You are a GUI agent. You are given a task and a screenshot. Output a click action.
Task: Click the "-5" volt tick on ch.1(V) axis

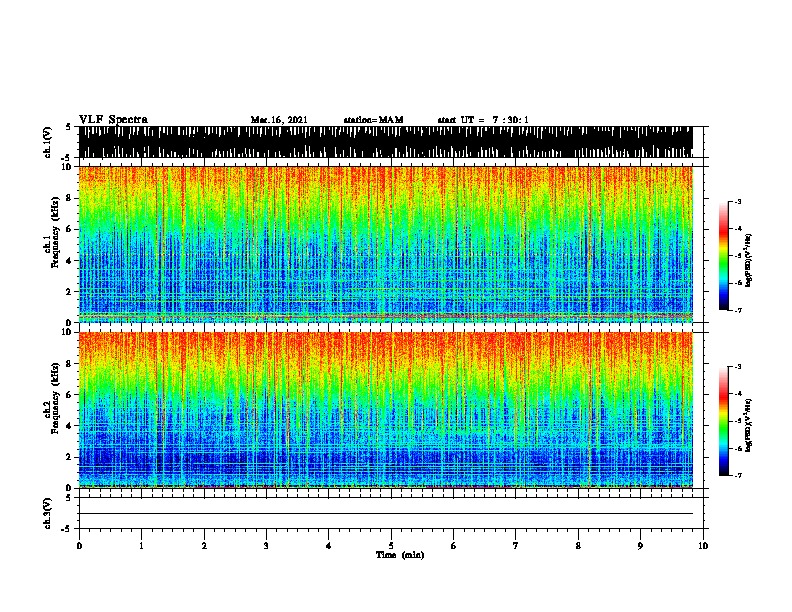[x=66, y=158]
